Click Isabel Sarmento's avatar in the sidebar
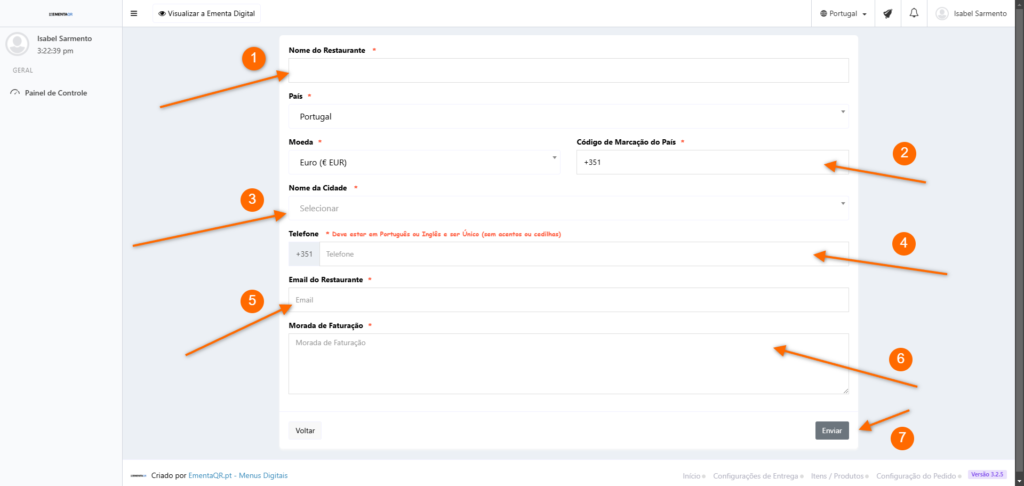The width and height of the screenshot is (1024, 486). 17,44
